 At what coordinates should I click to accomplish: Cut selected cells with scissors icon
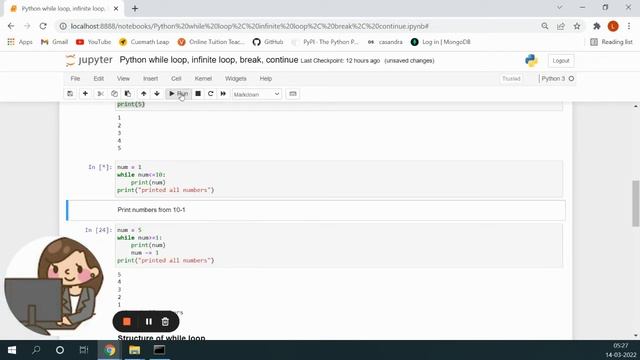point(100,94)
